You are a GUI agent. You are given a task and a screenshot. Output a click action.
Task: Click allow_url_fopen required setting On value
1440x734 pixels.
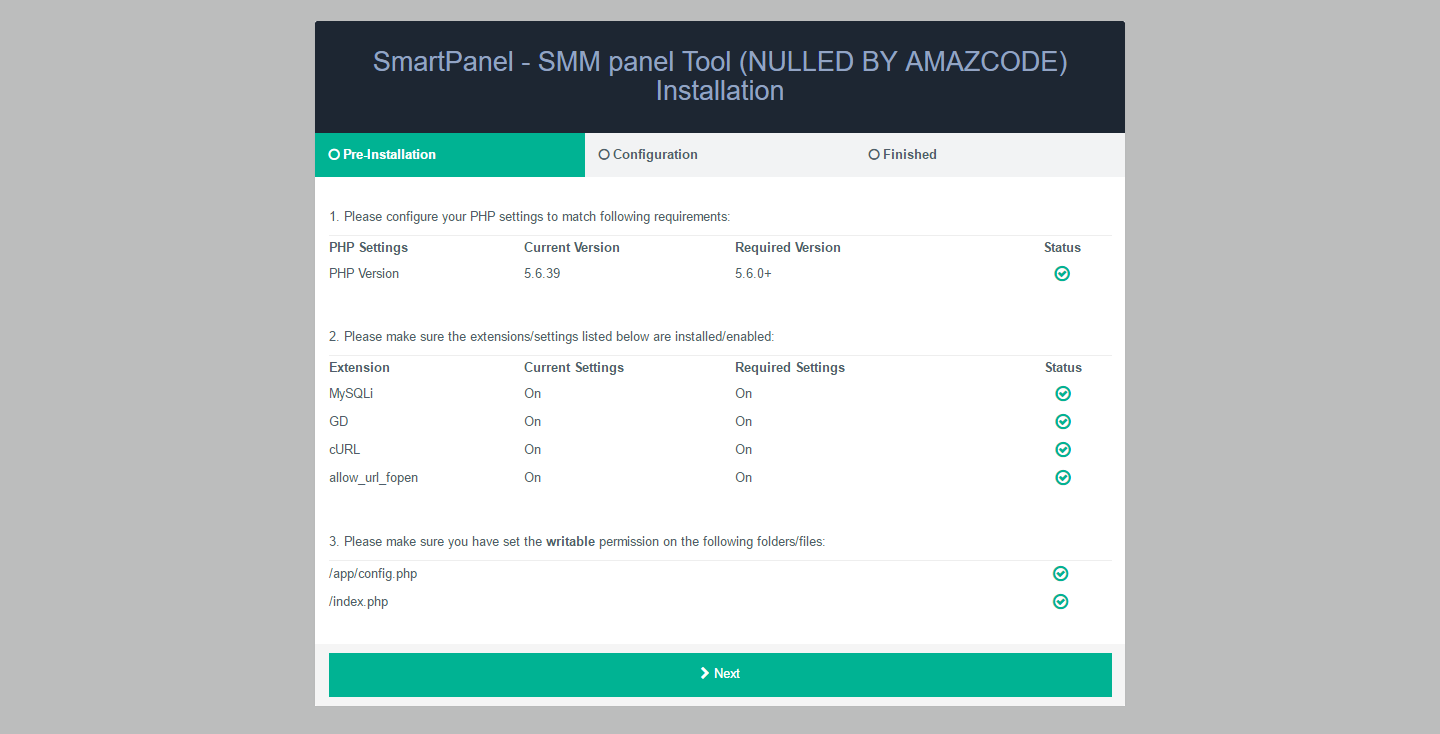click(x=744, y=478)
